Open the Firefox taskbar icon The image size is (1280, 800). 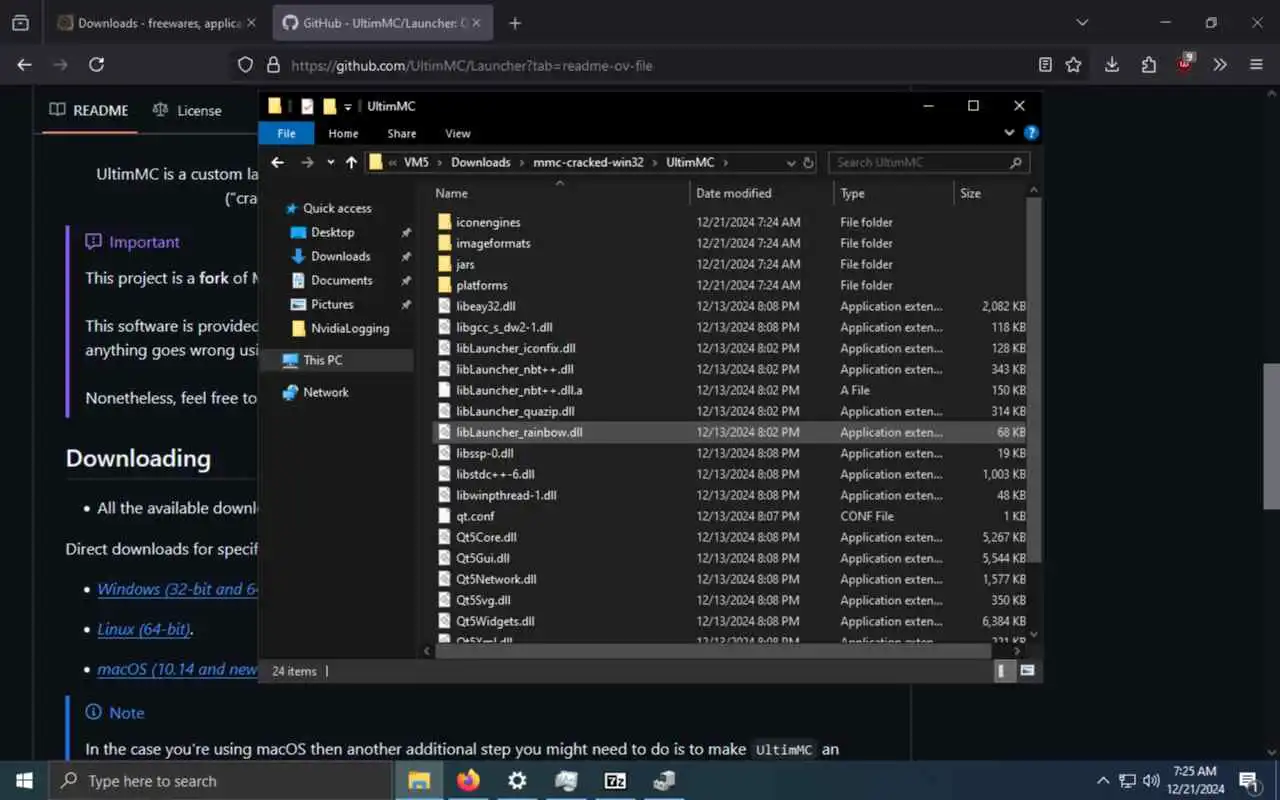pos(468,781)
